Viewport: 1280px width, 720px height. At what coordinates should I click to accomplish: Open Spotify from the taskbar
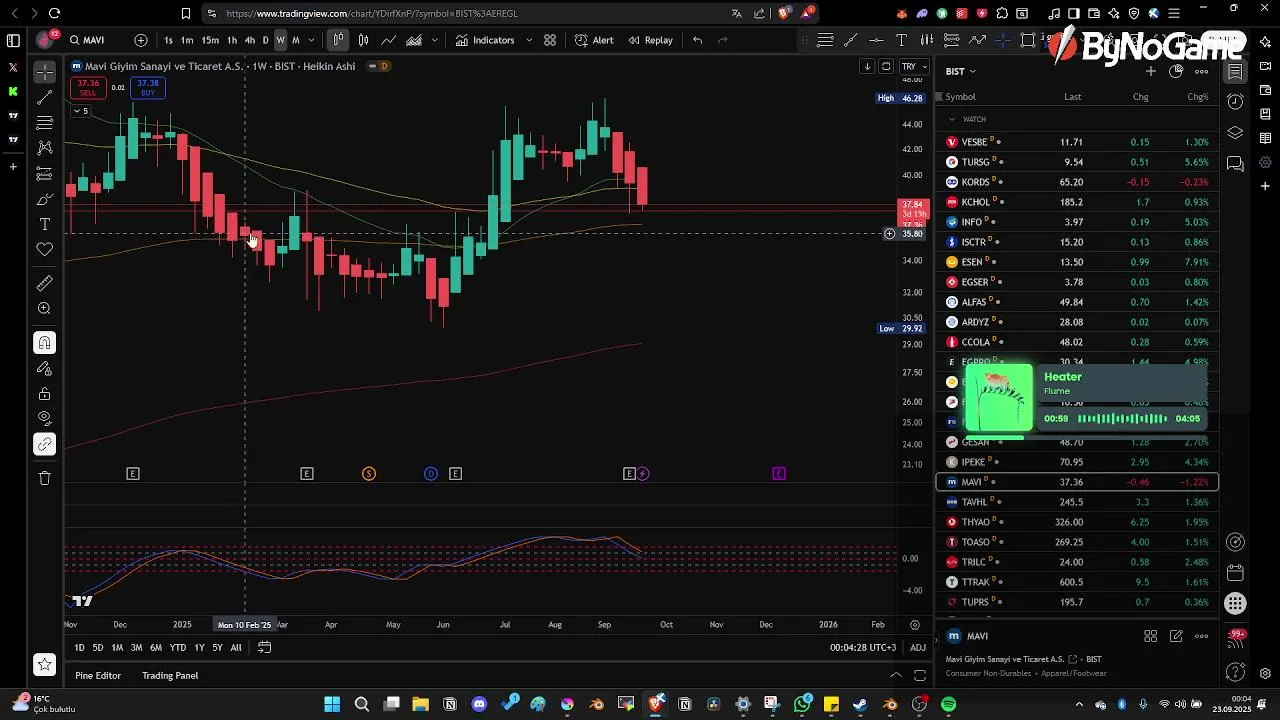click(x=948, y=705)
